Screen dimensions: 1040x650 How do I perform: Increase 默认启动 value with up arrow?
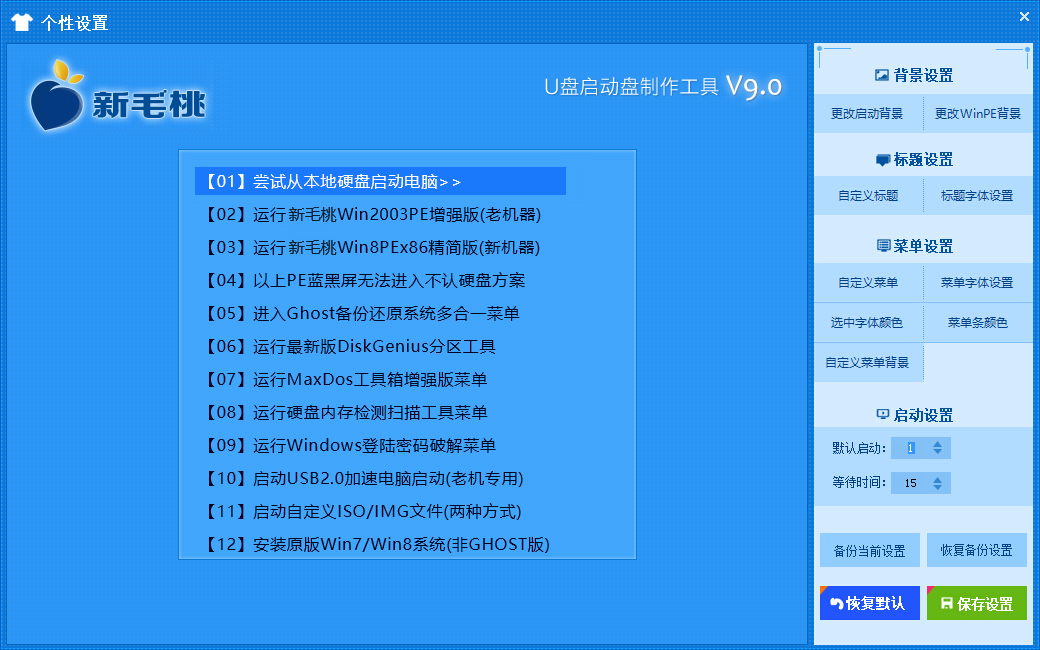click(937, 444)
